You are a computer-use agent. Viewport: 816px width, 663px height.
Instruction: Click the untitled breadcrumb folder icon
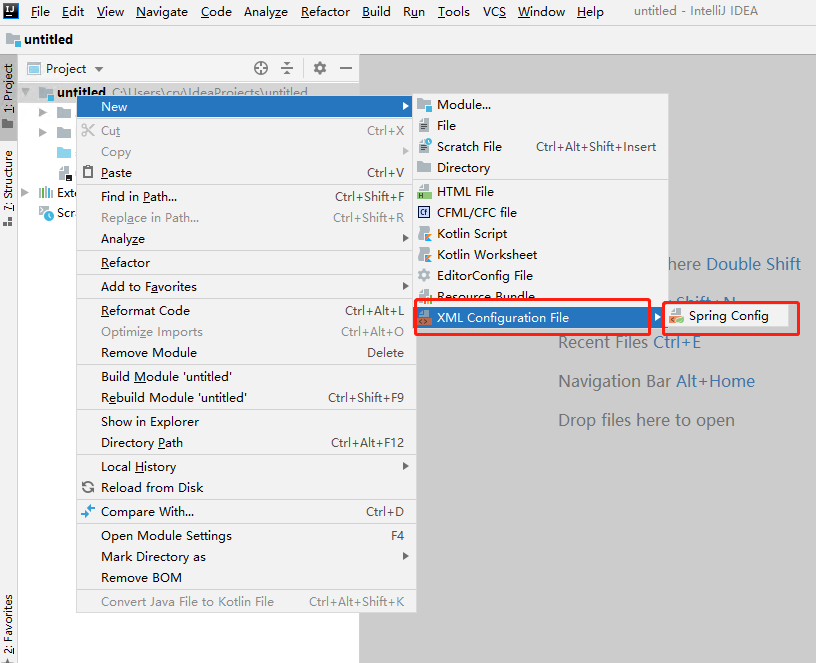coord(13,39)
